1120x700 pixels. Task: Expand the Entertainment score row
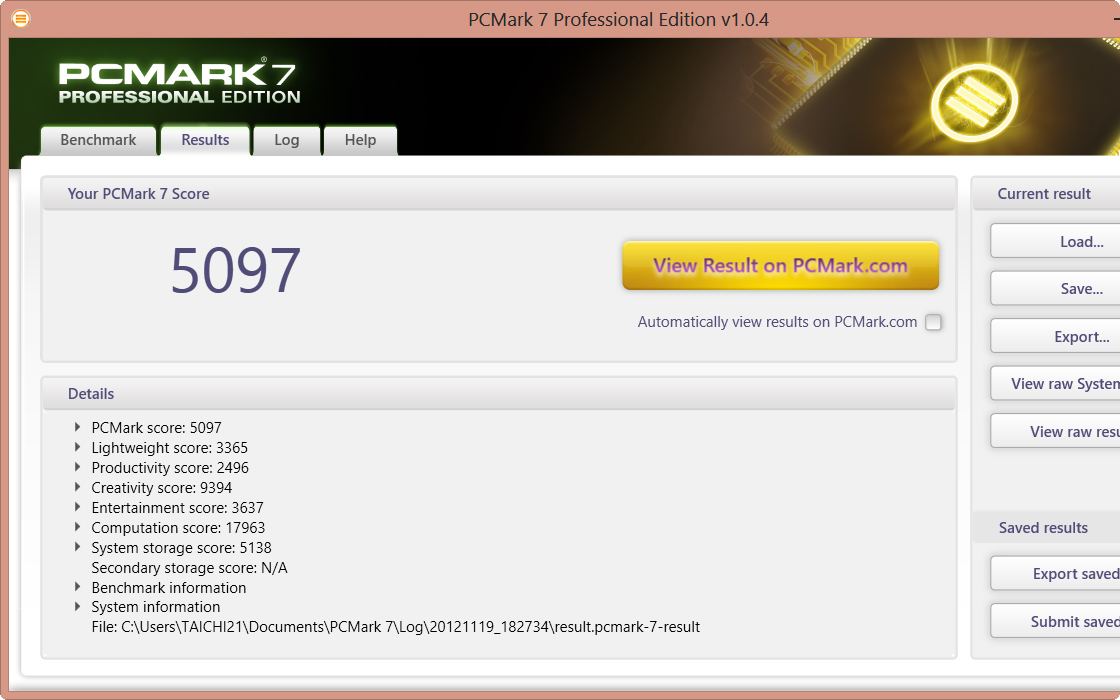coord(77,507)
